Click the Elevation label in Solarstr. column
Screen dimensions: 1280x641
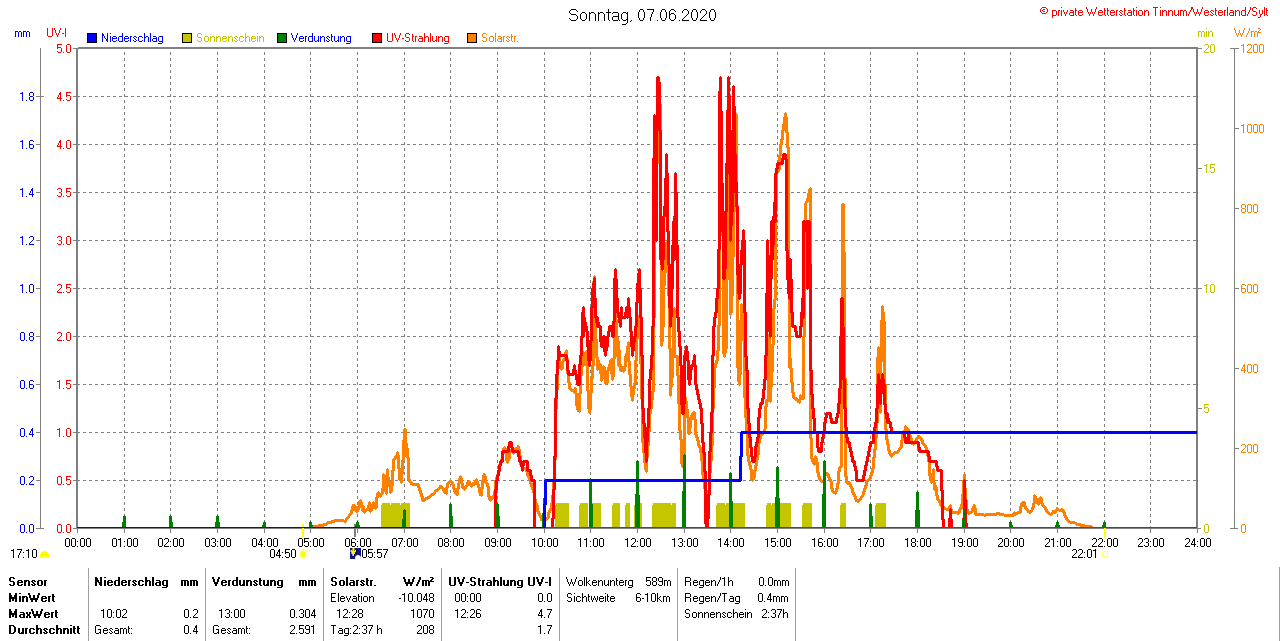[352, 598]
